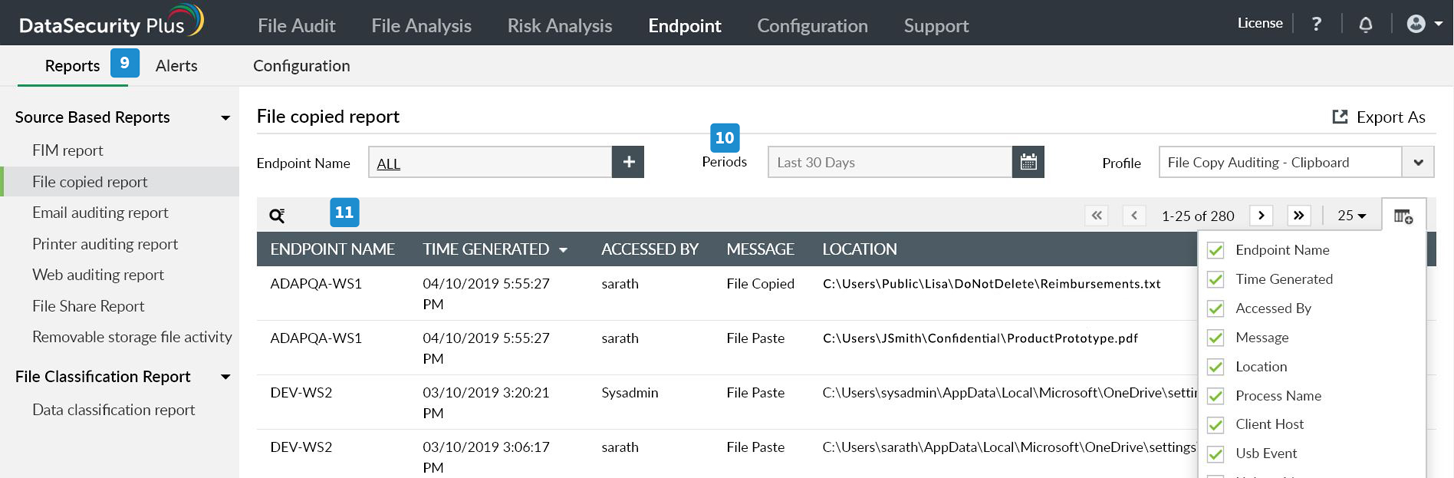Click the add endpoint plus icon
This screenshot has height=478, width=1454.
pyautogui.click(x=628, y=162)
